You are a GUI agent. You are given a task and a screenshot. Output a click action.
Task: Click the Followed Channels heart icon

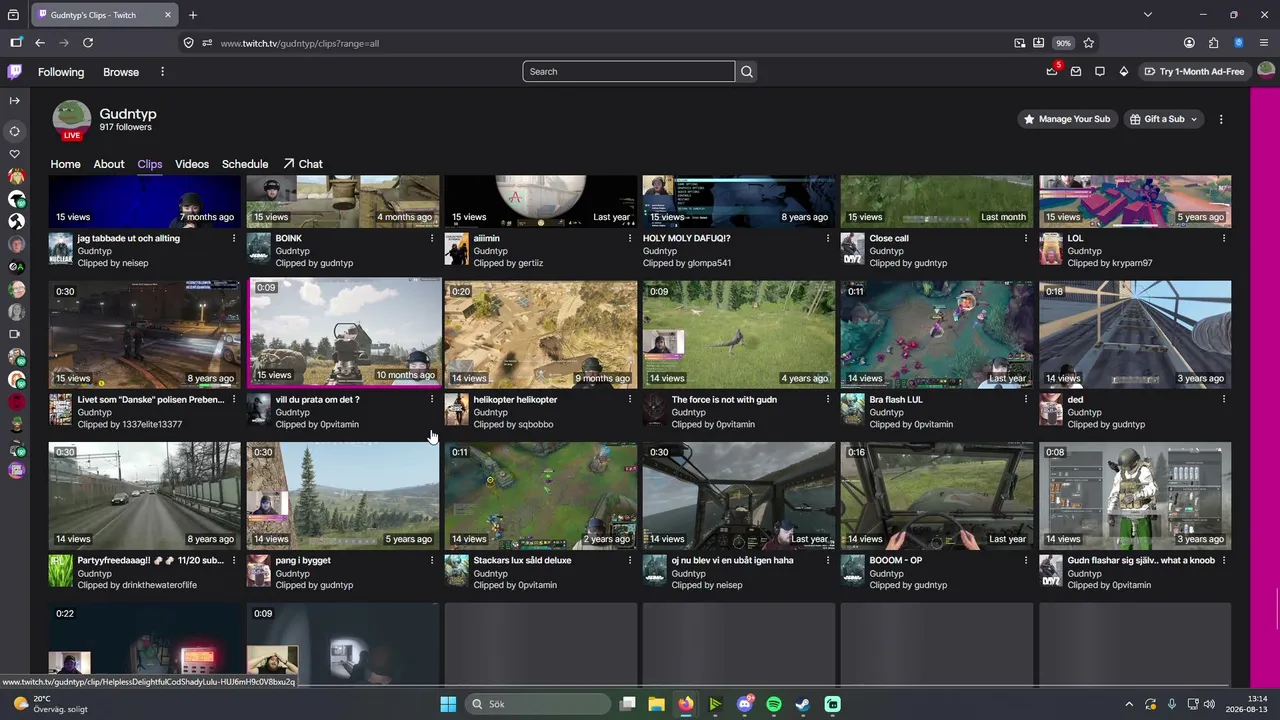(14, 154)
